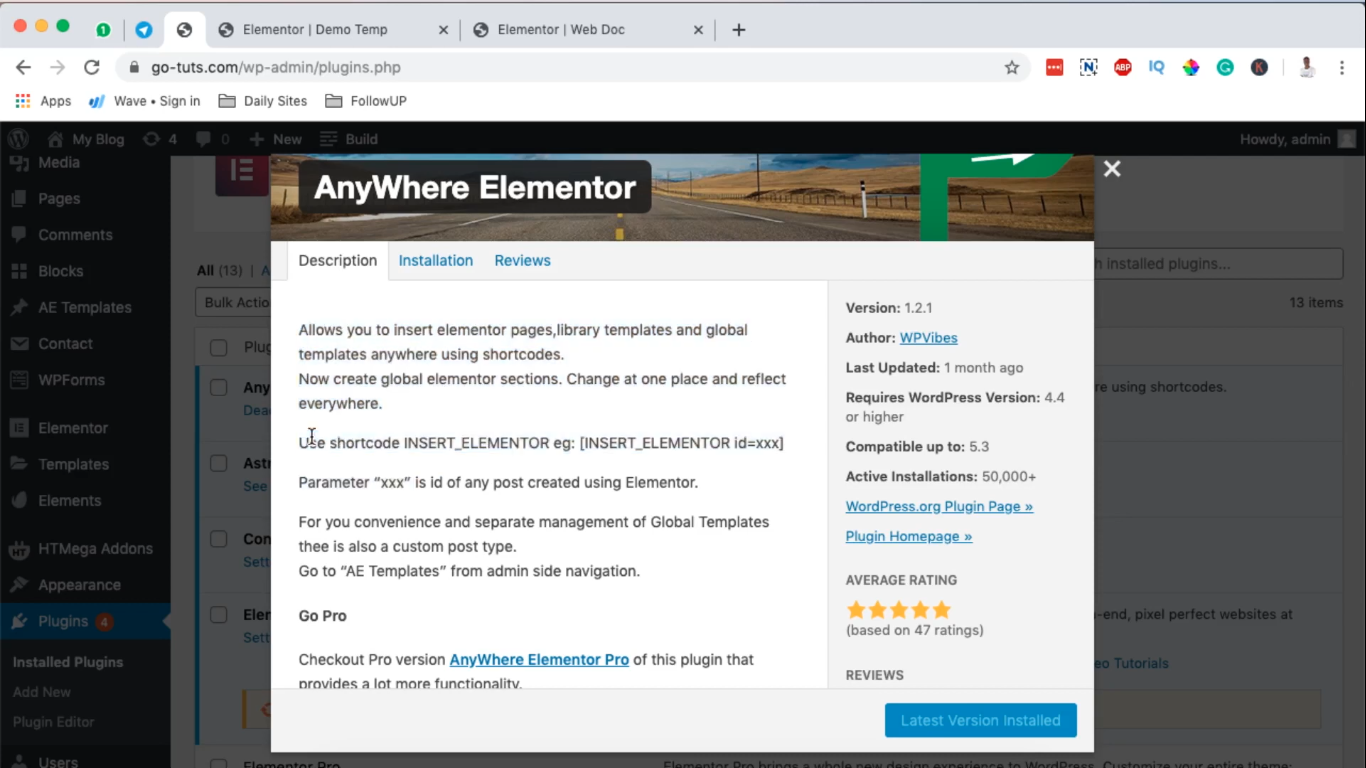
Task: Open the comments bubble in the admin bar
Action: point(213,139)
